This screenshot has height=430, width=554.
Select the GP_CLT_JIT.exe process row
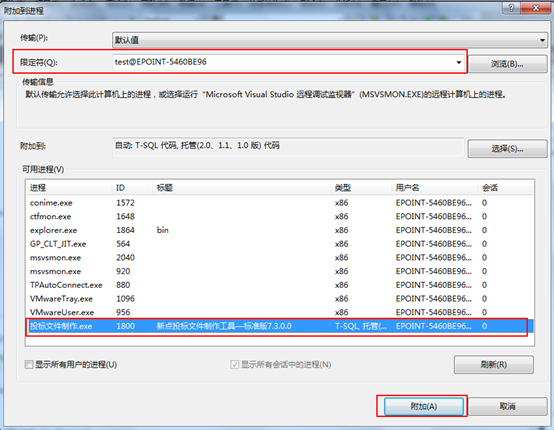280,244
